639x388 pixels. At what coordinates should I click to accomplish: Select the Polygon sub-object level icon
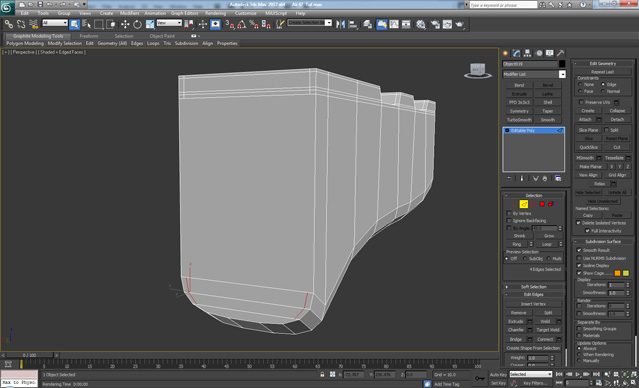point(542,204)
